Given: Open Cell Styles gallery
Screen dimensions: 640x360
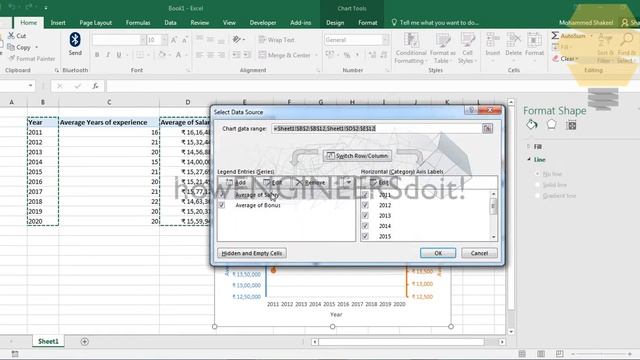Looking at the screenshot, I should [x=467, y=48].
